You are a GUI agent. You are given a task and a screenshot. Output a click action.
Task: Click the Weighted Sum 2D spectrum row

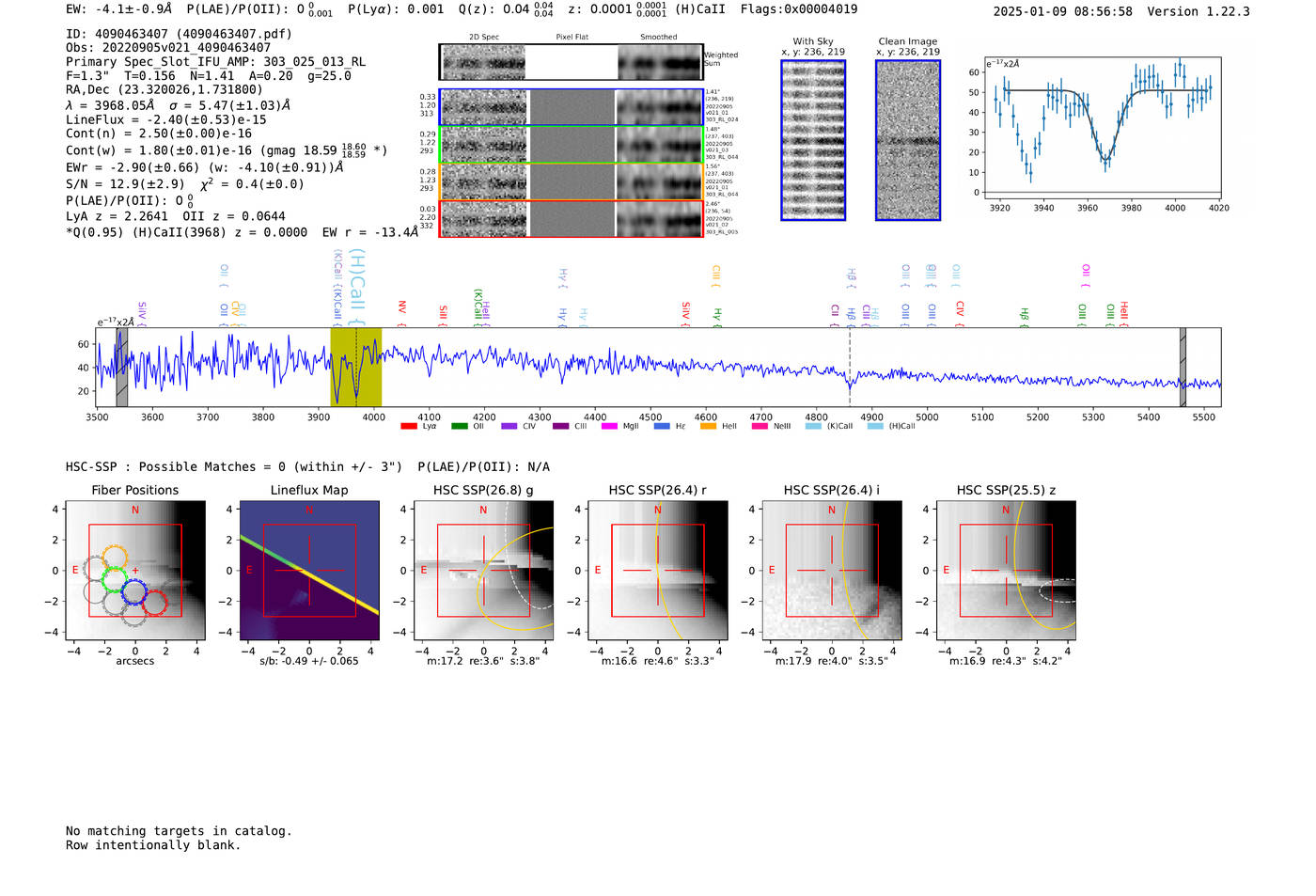click(x=571, y=62)
